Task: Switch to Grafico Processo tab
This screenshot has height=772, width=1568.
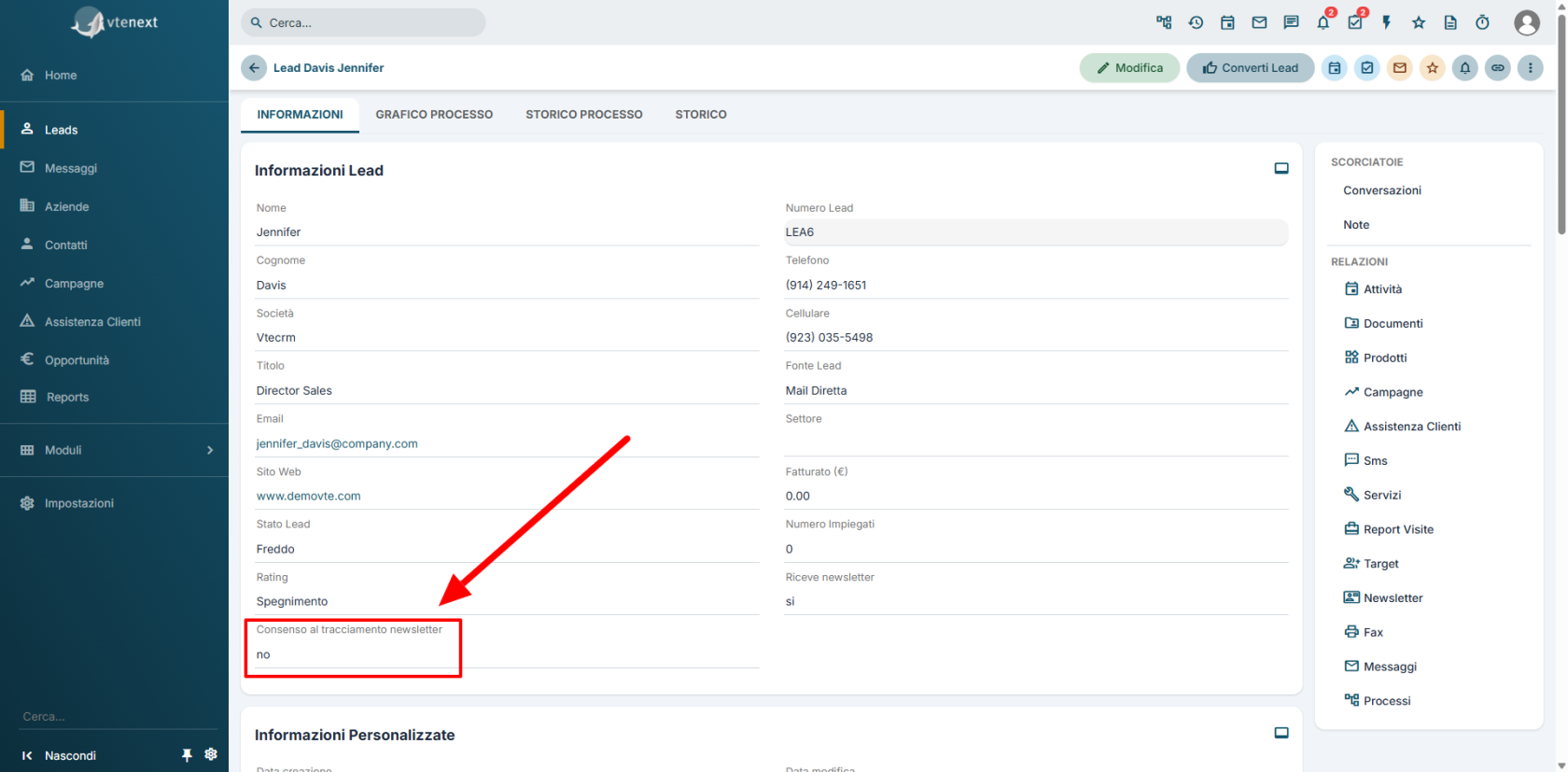Action: pyautogui.click(x=434, y=115)
